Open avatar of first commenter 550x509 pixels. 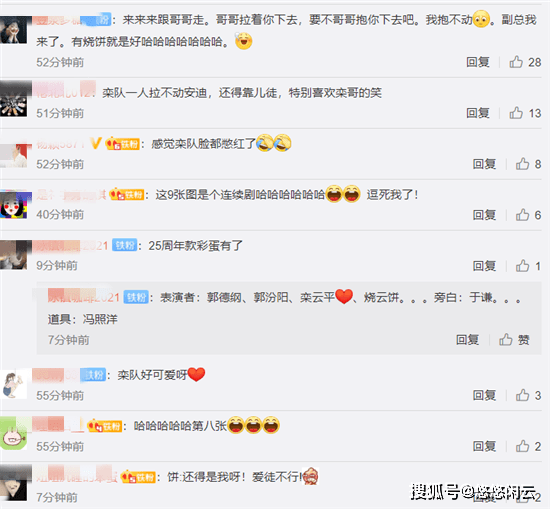click(13, 30)
